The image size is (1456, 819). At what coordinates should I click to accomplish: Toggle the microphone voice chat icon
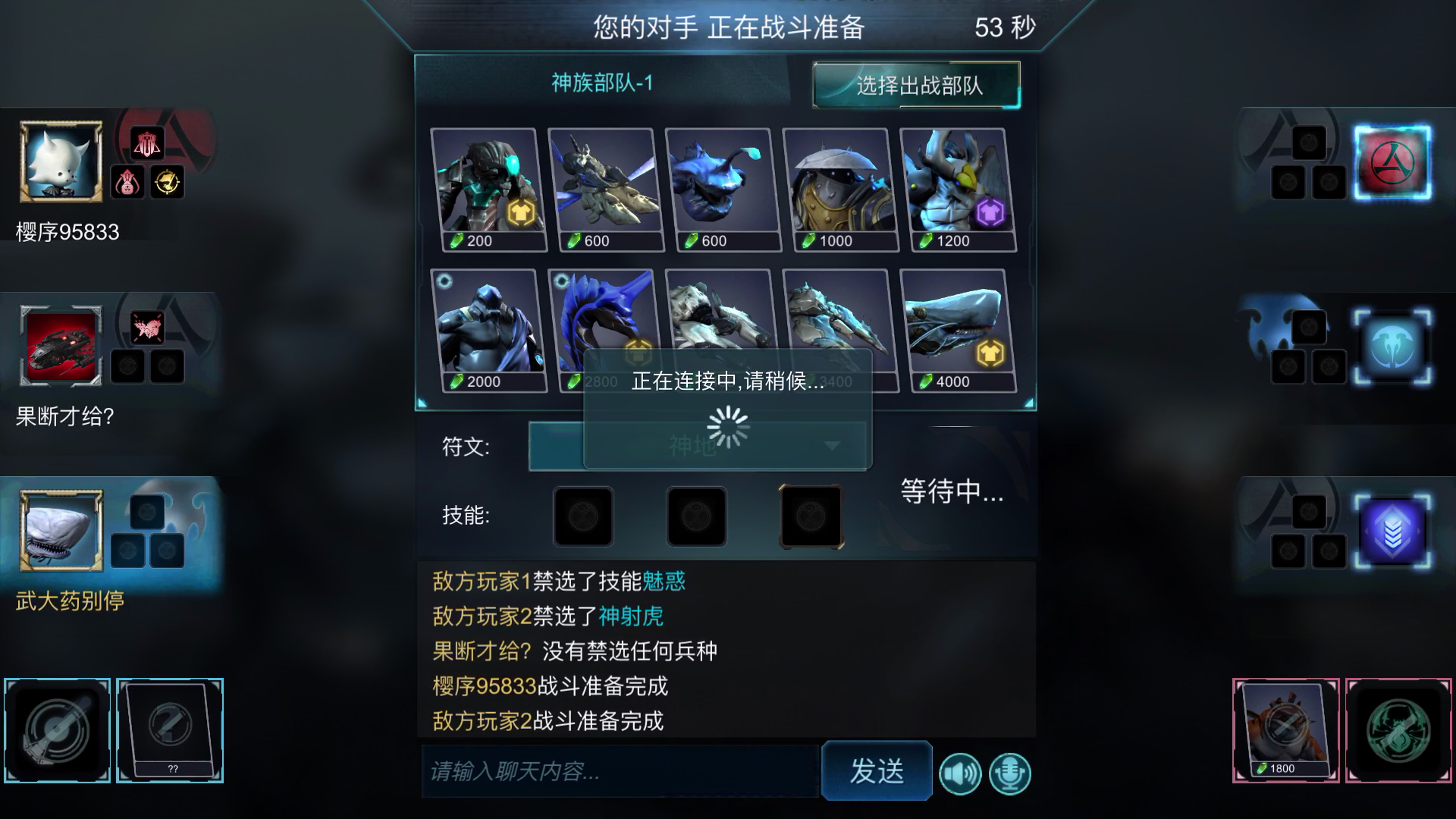click(x=1010, y=774)
